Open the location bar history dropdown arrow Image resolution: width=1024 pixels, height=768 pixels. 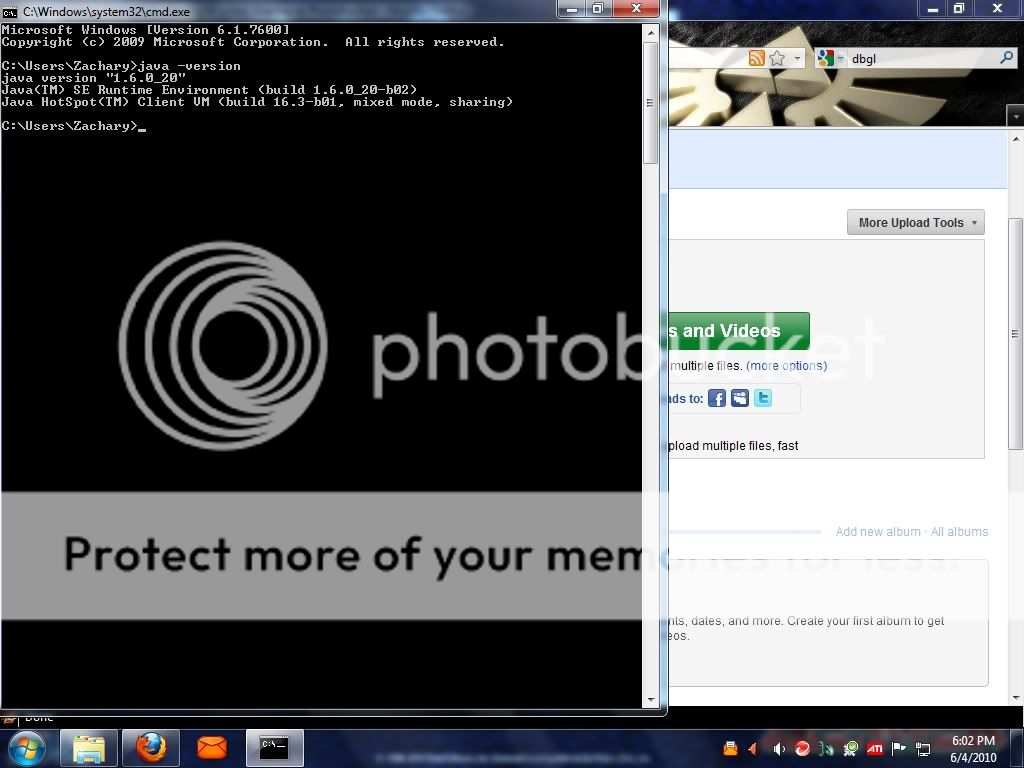pyautogui.click(x=797, y=58)
